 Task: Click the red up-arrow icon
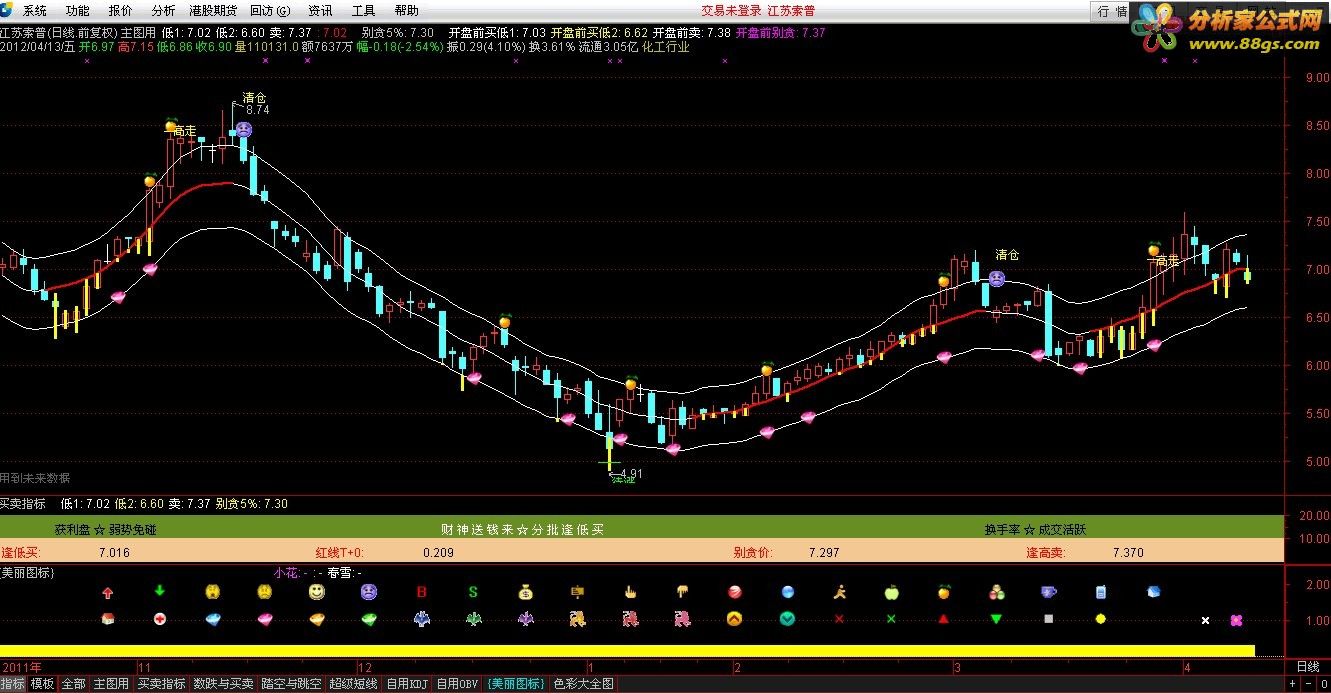pyautogui.click(x=107, y=591)
